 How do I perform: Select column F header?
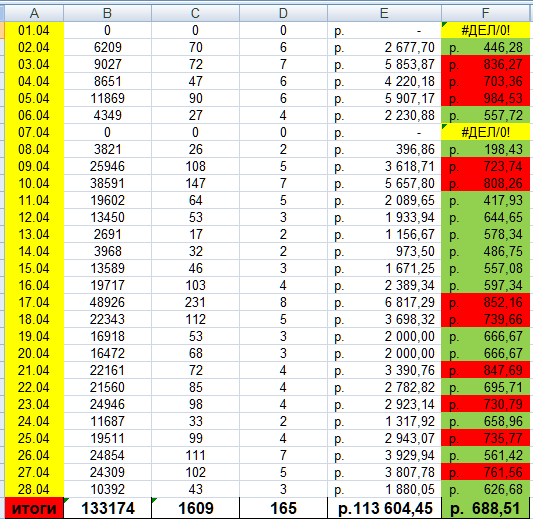[487, 13]
